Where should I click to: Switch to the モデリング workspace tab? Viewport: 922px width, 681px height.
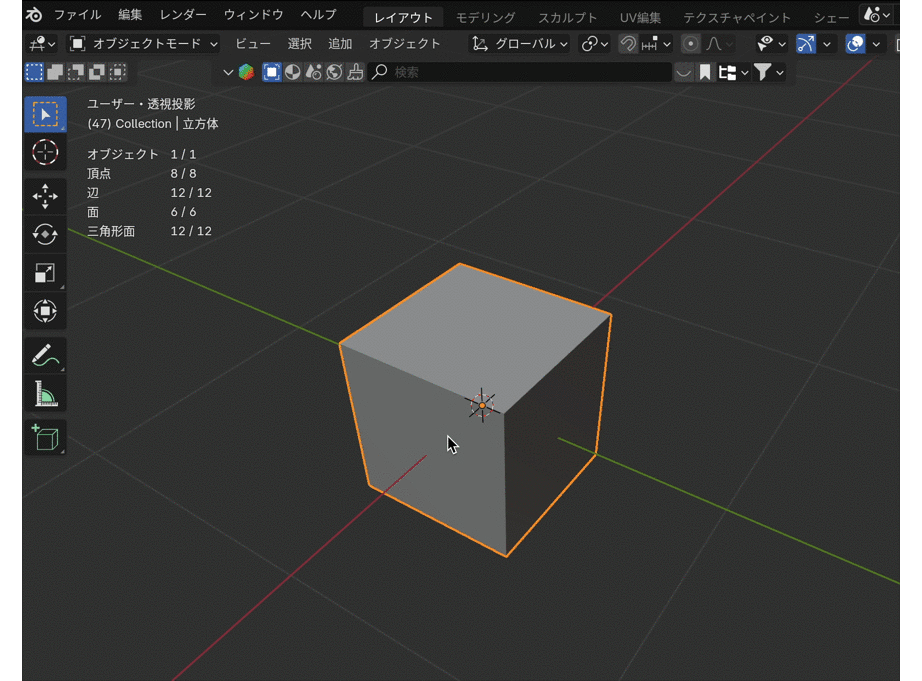[x=486, y=18]
